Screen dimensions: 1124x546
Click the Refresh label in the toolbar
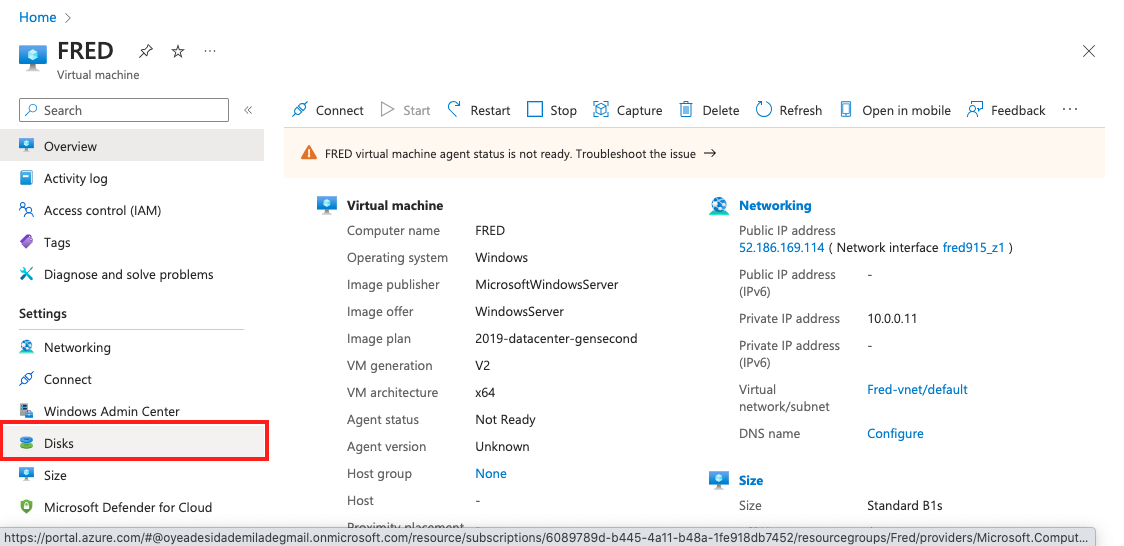801,110
